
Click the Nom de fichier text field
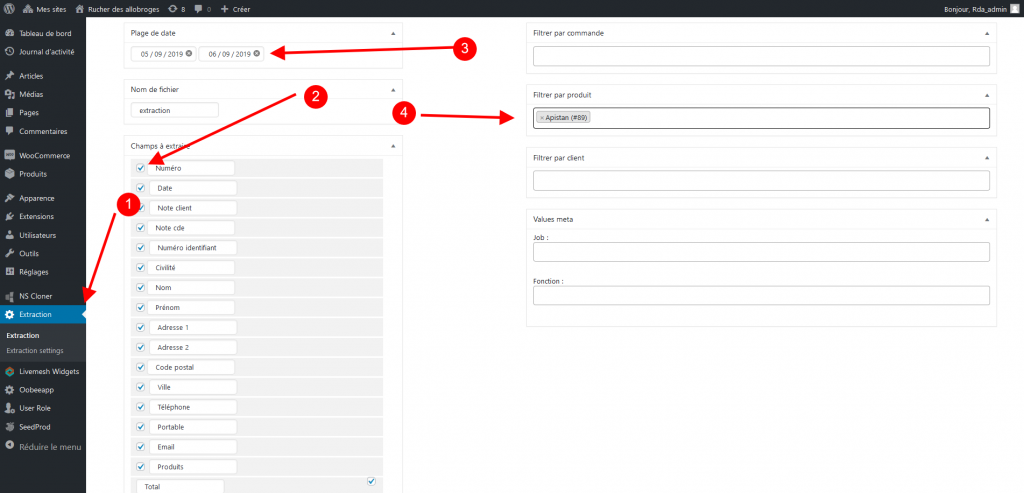click(175, 109)
